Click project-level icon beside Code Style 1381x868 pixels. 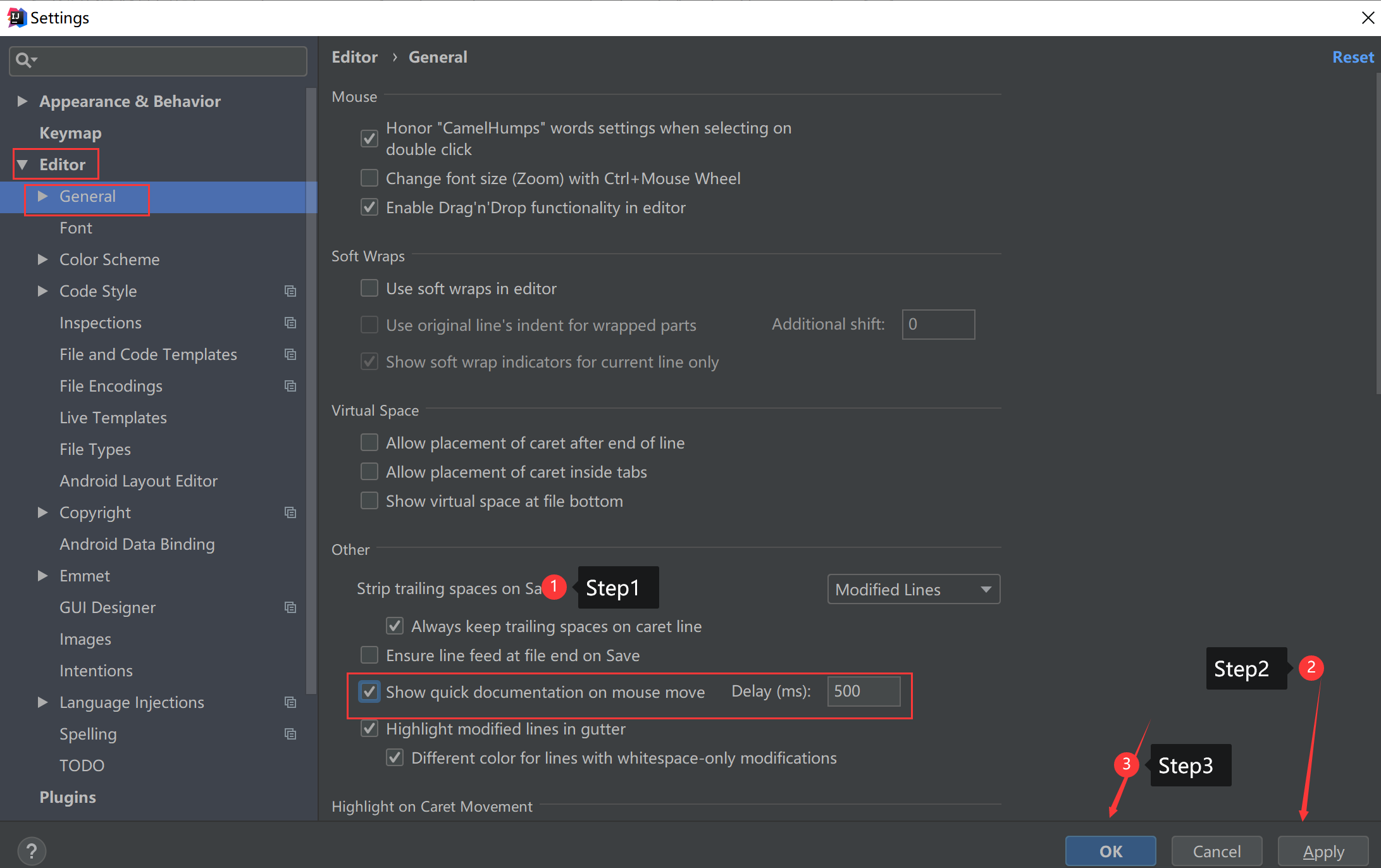click(x=290, y=291)
